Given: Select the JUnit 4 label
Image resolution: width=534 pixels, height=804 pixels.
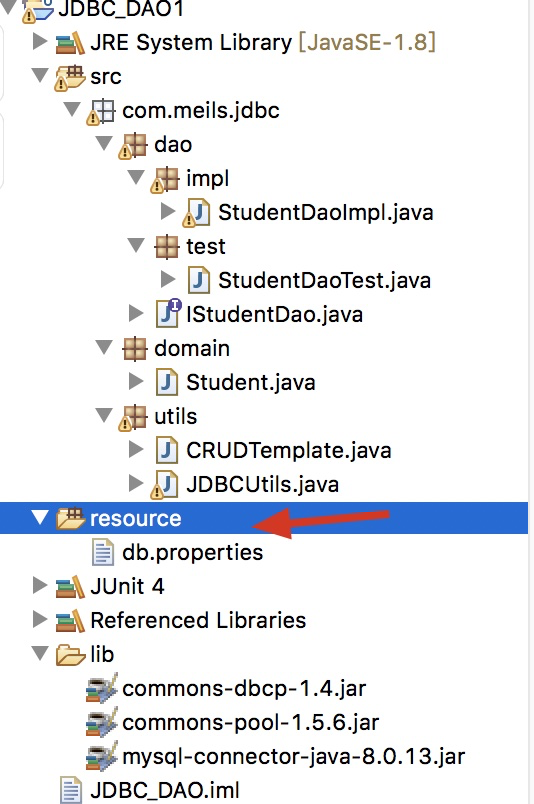Looking at the screenshot, I should 127,587.
